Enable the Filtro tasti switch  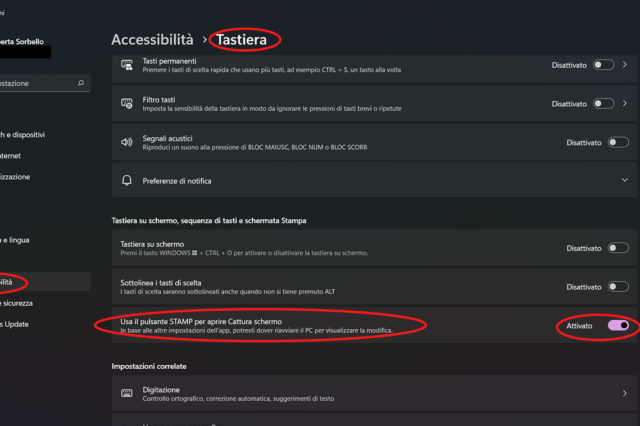pos(603,103)
